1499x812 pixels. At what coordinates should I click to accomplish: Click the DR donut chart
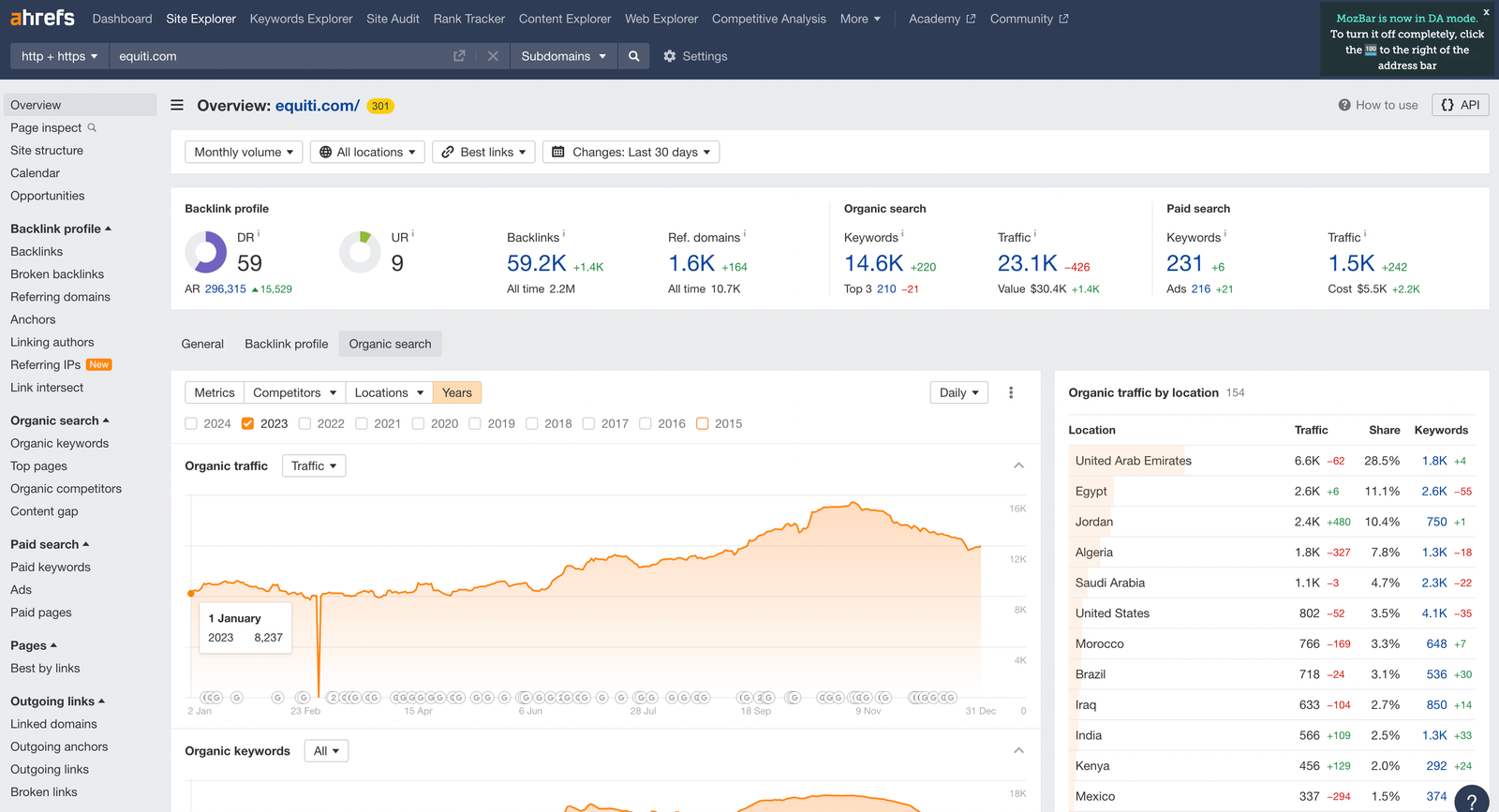(x=206, y=252)
